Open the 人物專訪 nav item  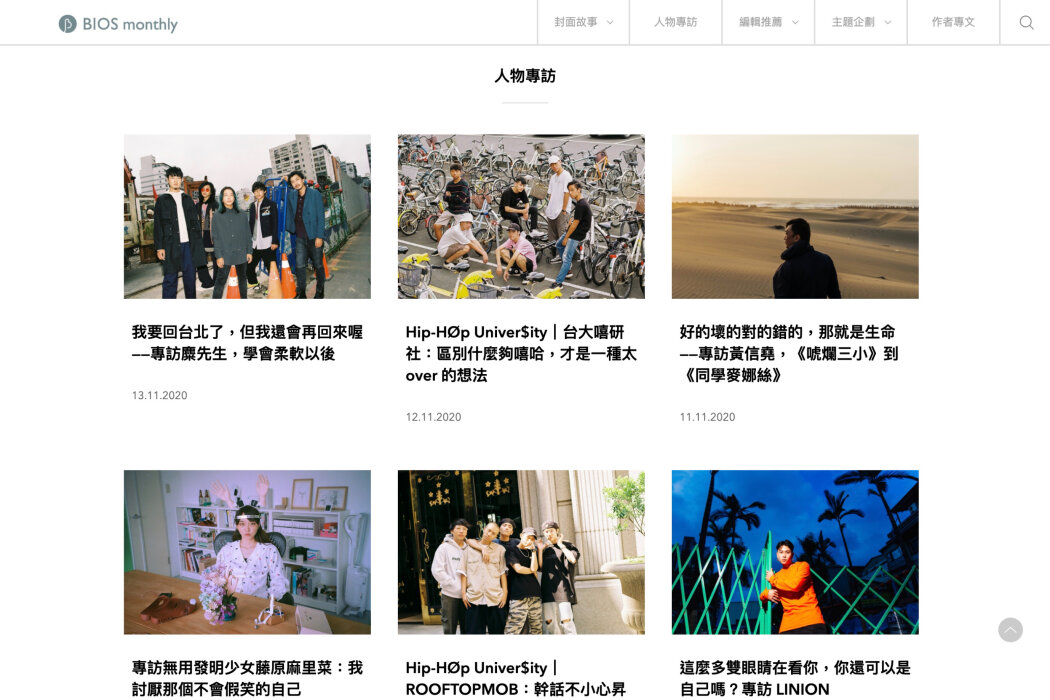point(675,22)
